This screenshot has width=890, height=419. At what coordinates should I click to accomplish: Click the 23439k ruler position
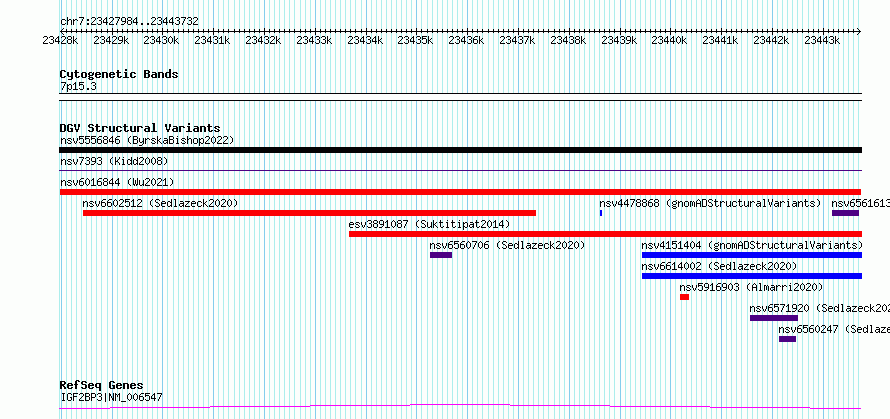pyautogui.click(x=619, y=40)
